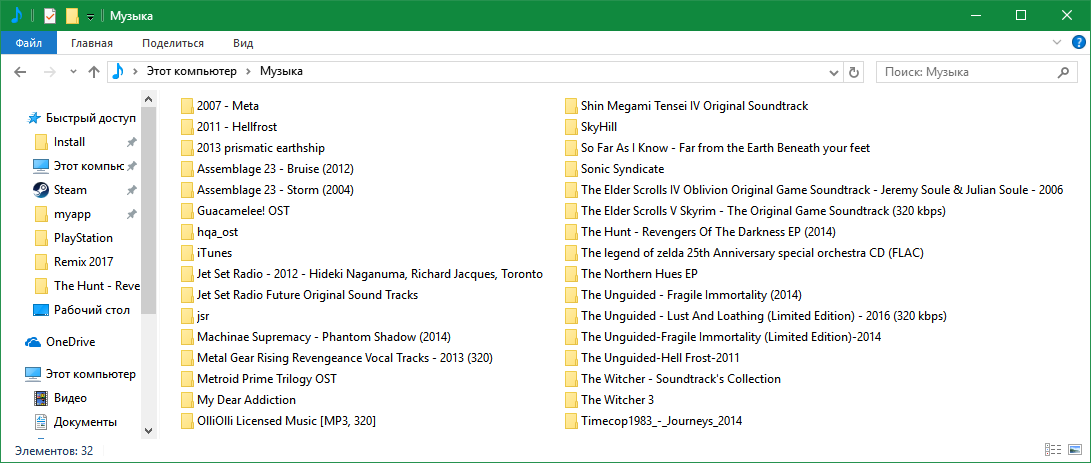Expand the ribbon with the chevron

coord(1057,43)
